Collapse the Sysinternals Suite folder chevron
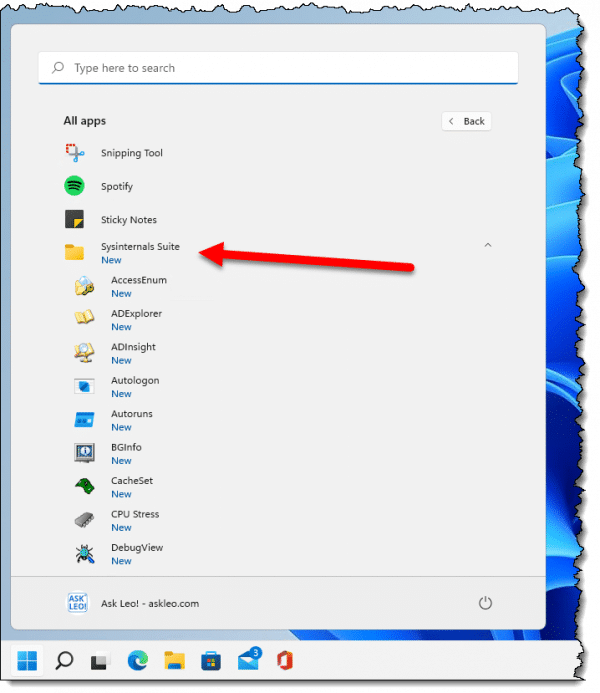The width and height of the screenshot is (600, 693). (x=488, y=245)
